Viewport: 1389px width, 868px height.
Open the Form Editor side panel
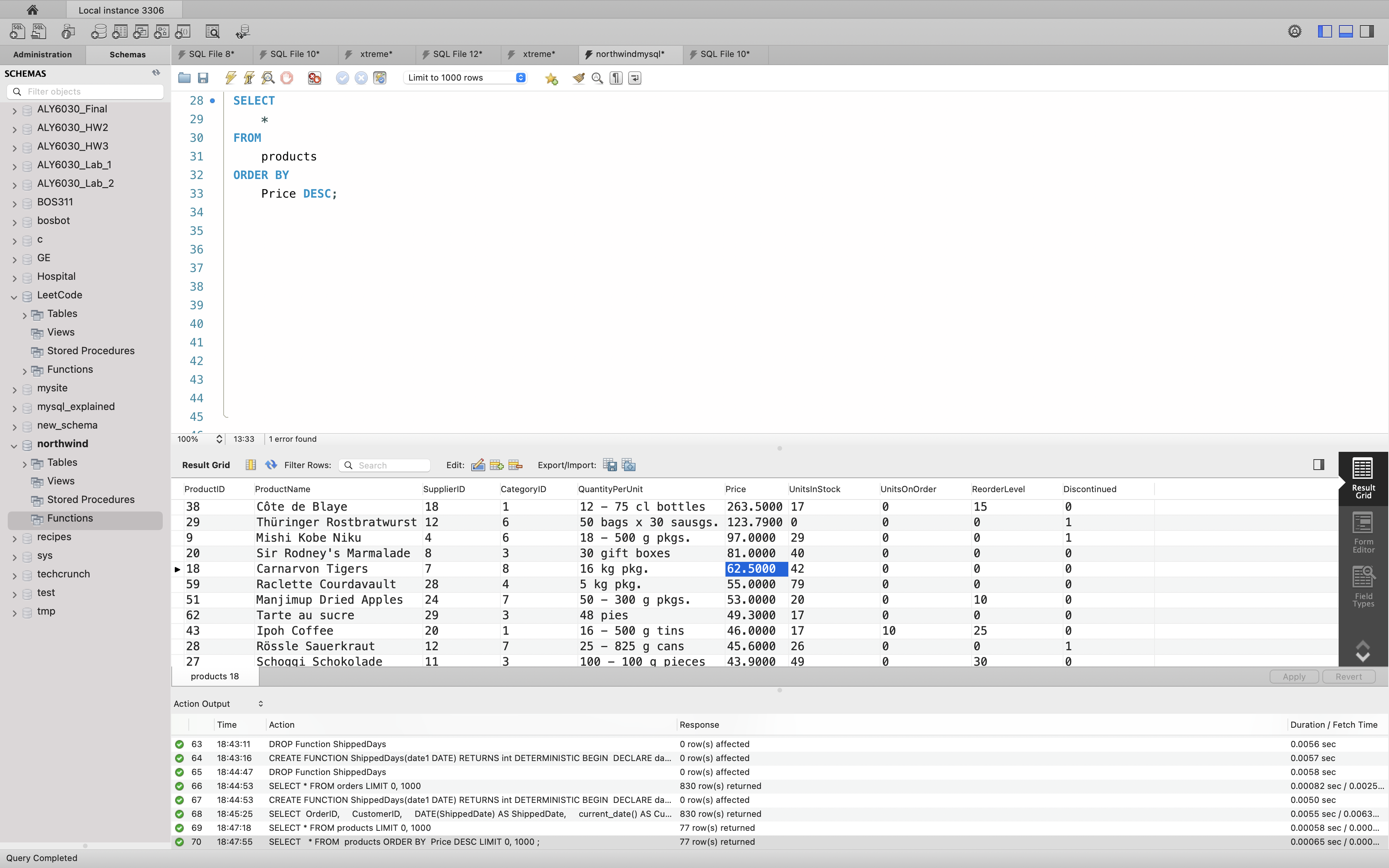[x=1363, y=533]
